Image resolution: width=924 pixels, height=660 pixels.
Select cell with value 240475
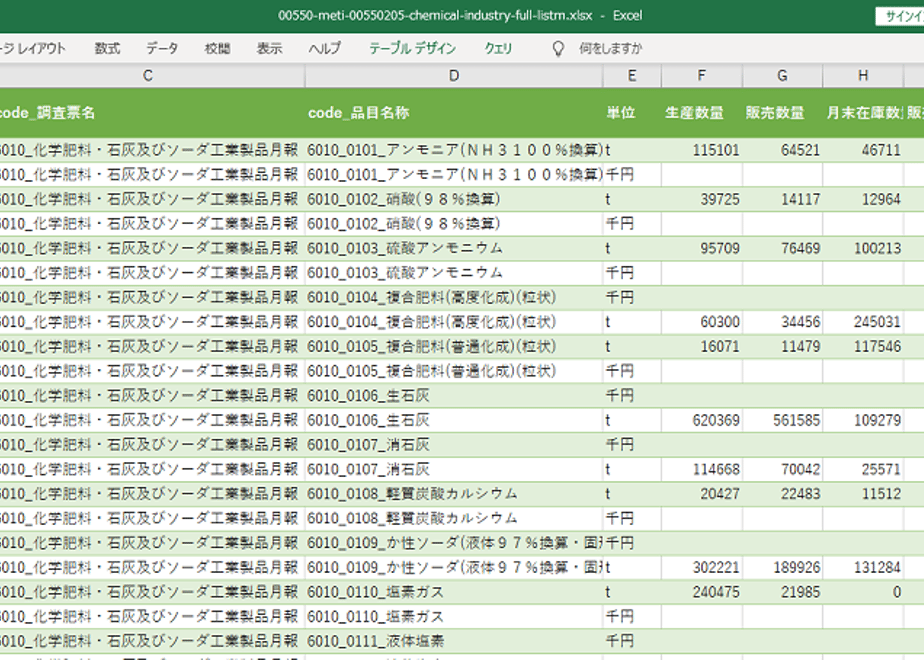pyautogui.click(x=702, y=592)
